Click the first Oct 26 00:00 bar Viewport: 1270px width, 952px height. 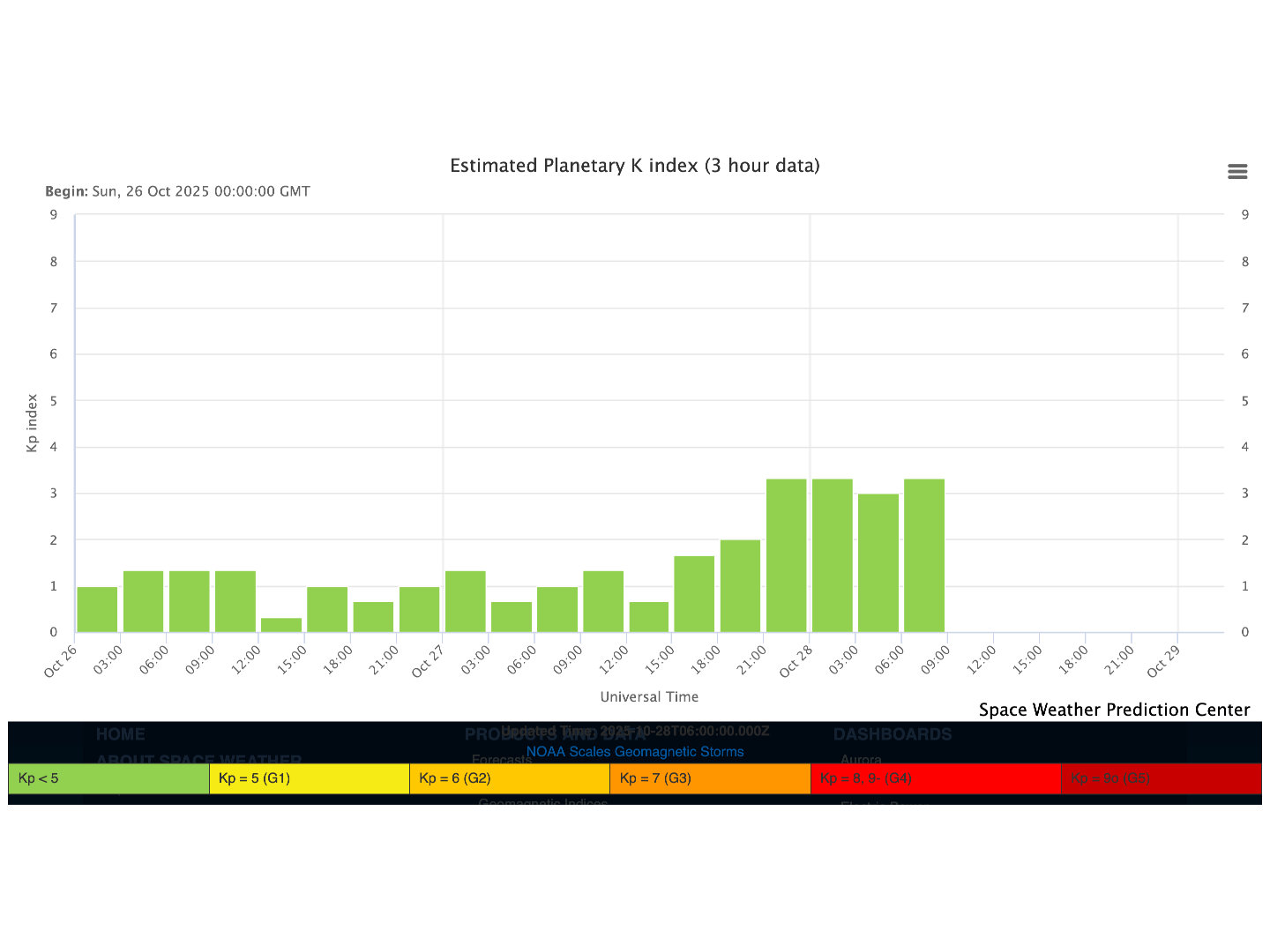[97, 609]
